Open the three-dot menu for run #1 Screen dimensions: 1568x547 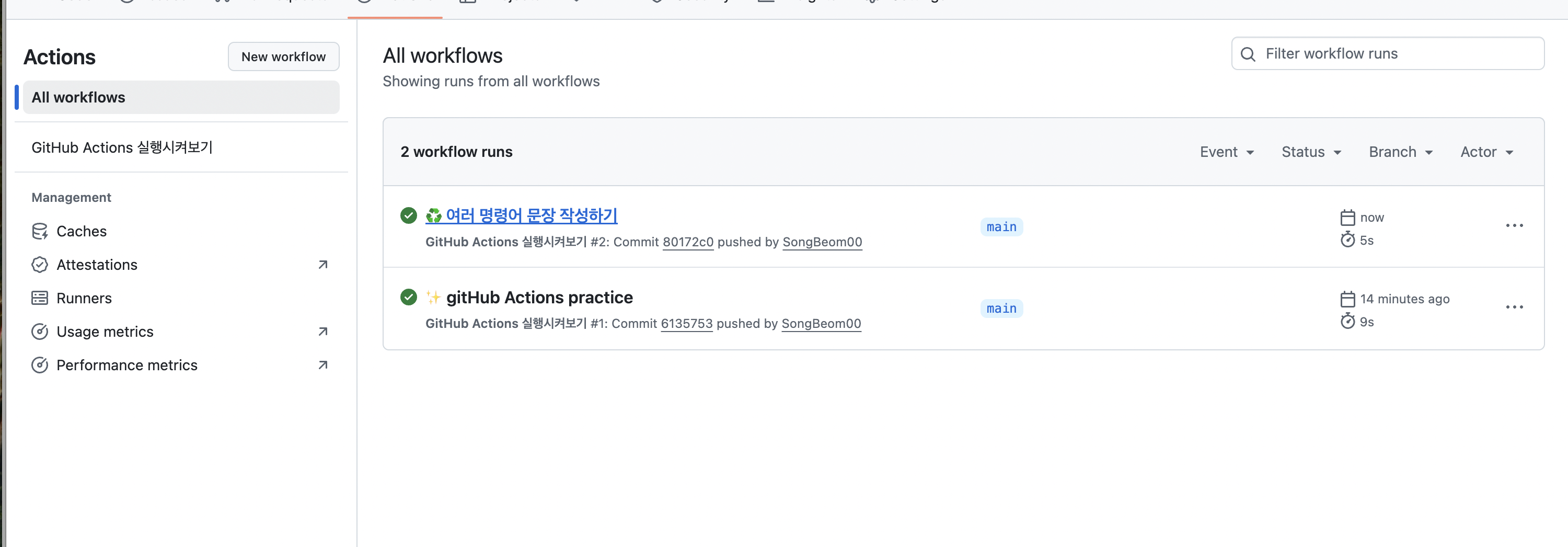tap(1514, 307)
